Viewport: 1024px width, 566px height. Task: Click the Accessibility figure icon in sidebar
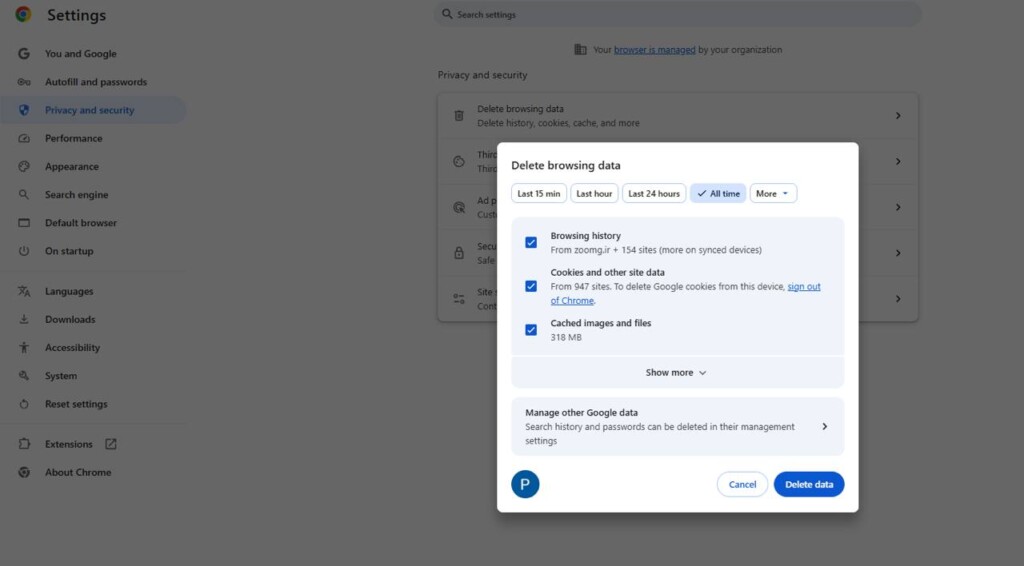pyautogui.click(x=24, y=348)
